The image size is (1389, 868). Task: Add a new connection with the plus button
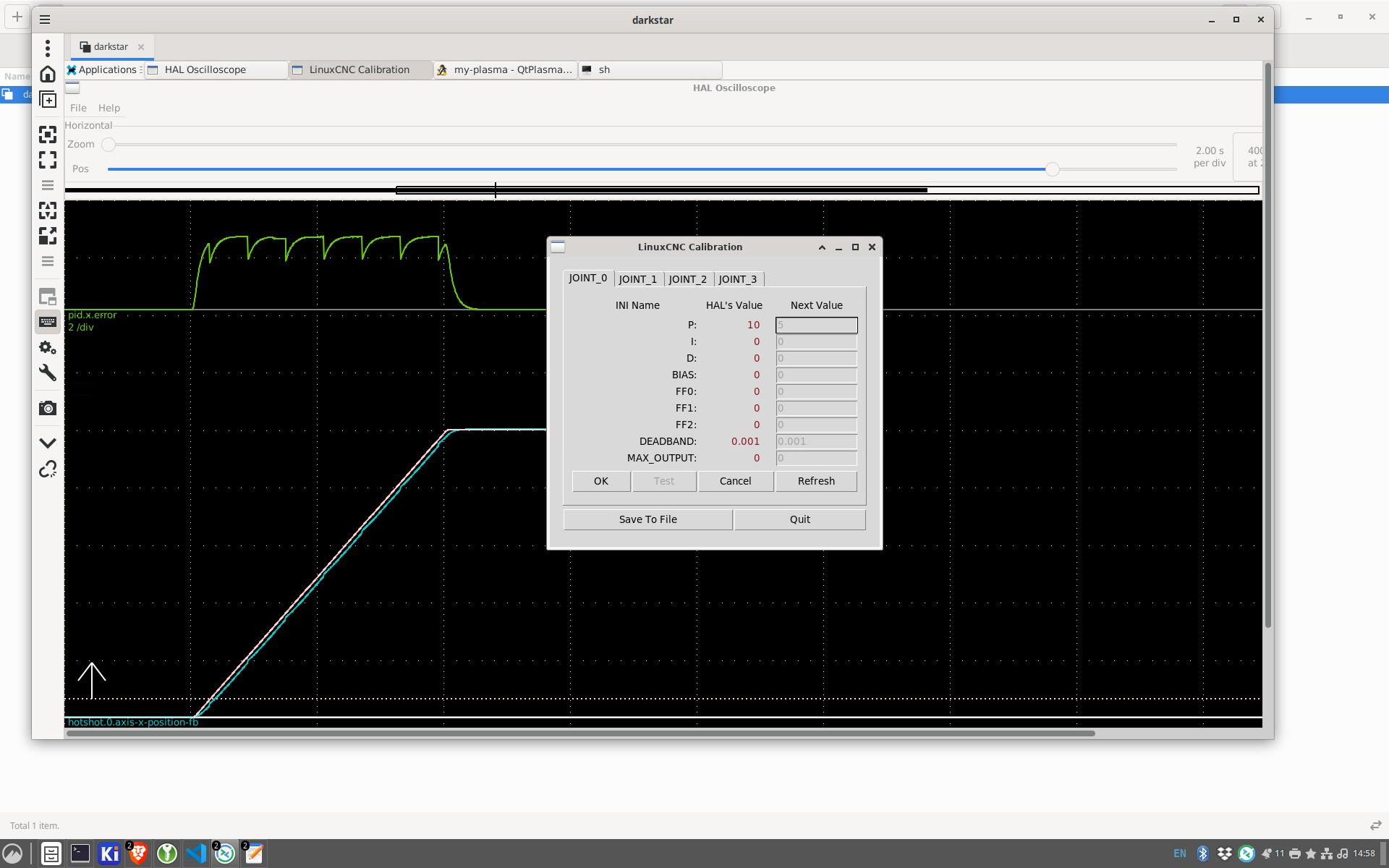pos(17,16)
